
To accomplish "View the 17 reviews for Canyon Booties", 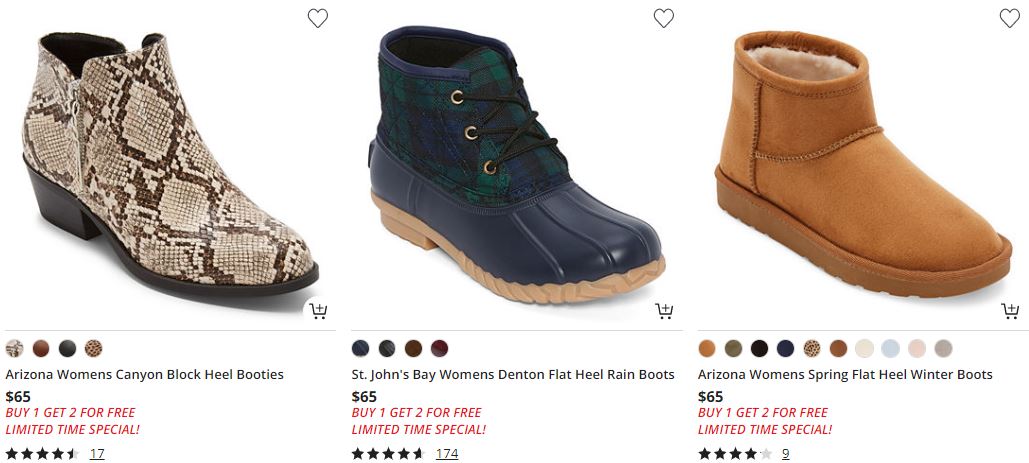I will click(97, 453).
